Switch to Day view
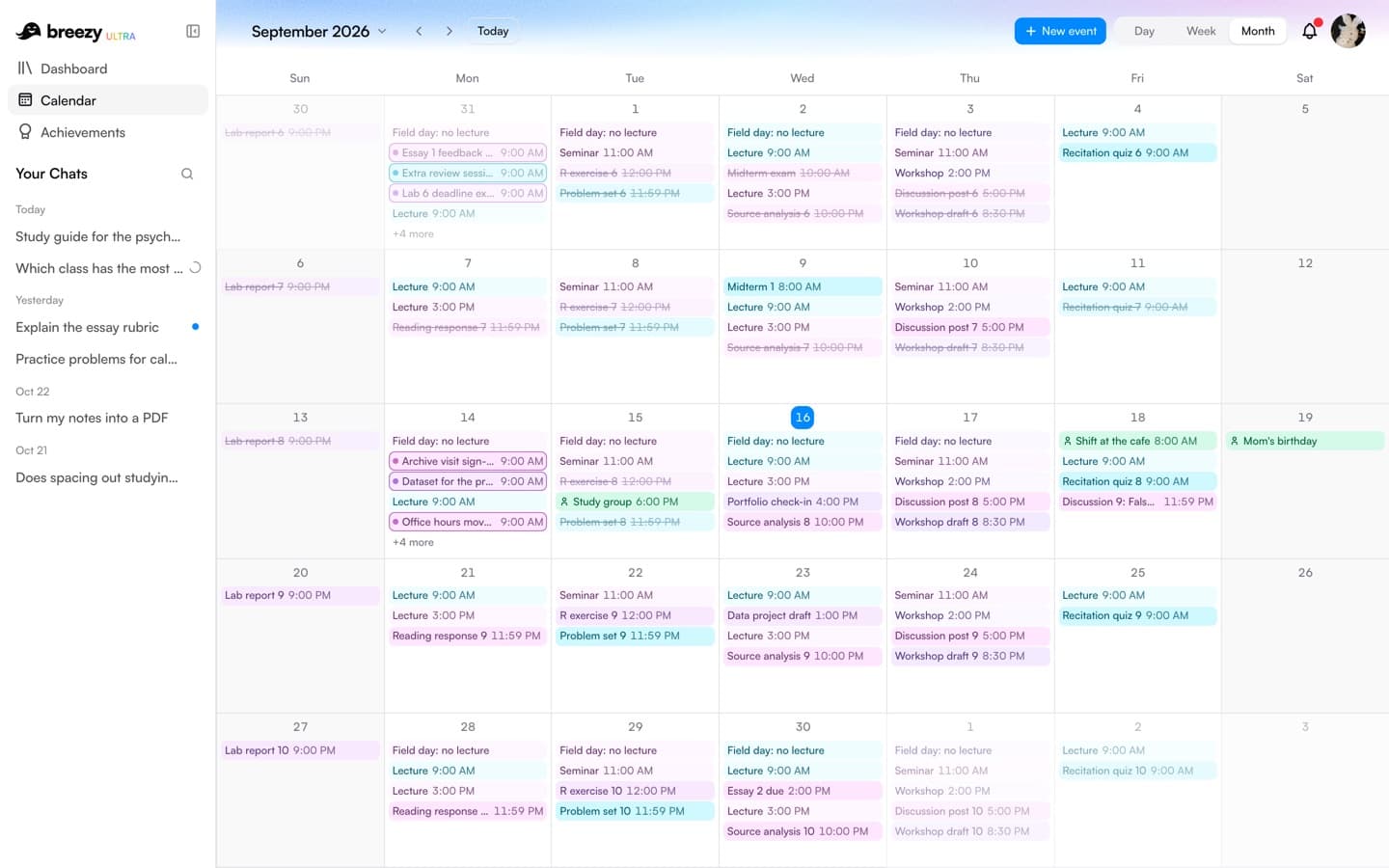Viewport: 1389px width, 868px height. point(1144,31)
